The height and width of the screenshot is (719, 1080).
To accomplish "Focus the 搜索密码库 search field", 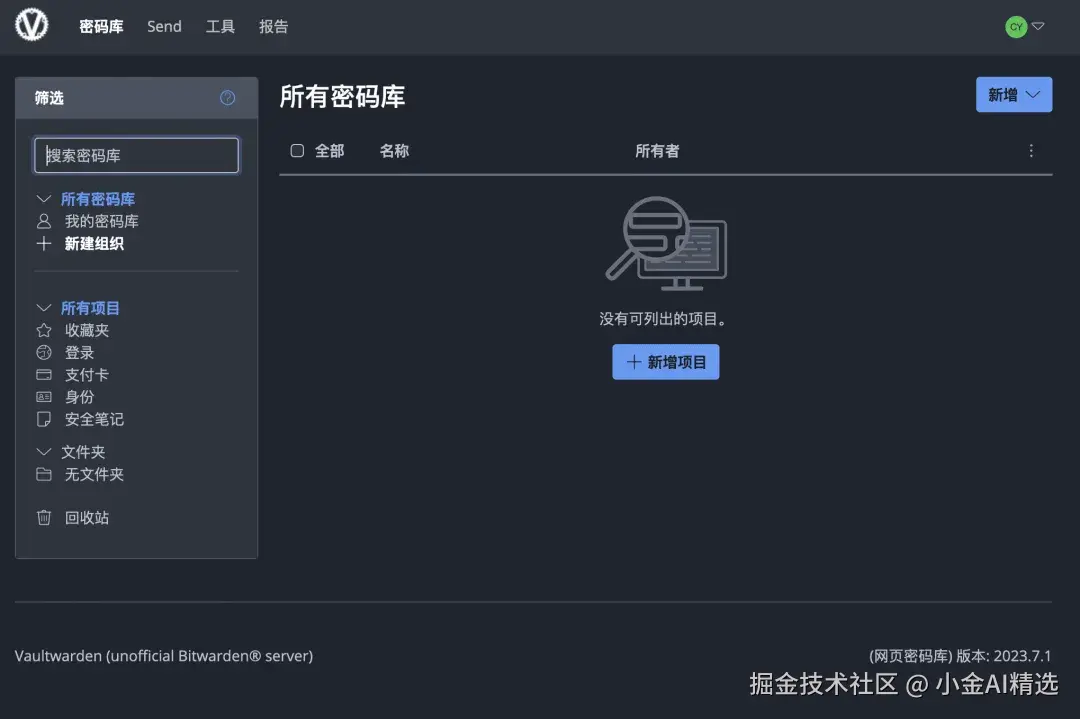I will (136, 155).
